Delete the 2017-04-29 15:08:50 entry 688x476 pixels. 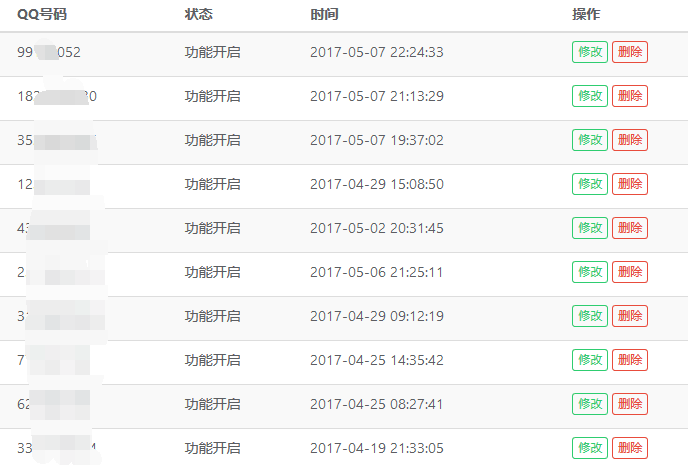click(x=630, y=184)
